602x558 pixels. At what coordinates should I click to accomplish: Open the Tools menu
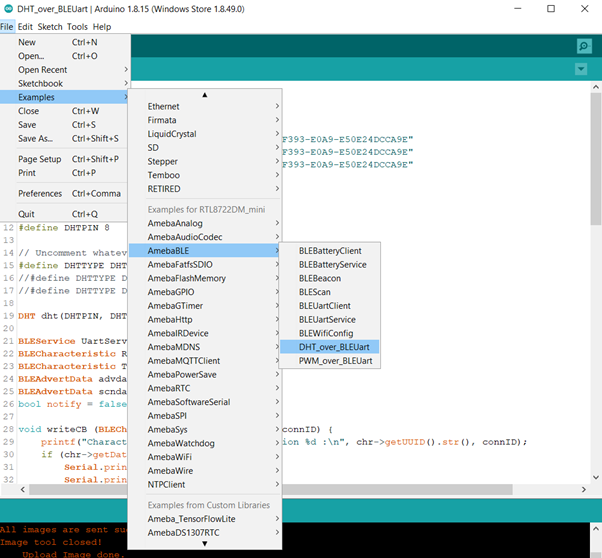pos(77,26)
